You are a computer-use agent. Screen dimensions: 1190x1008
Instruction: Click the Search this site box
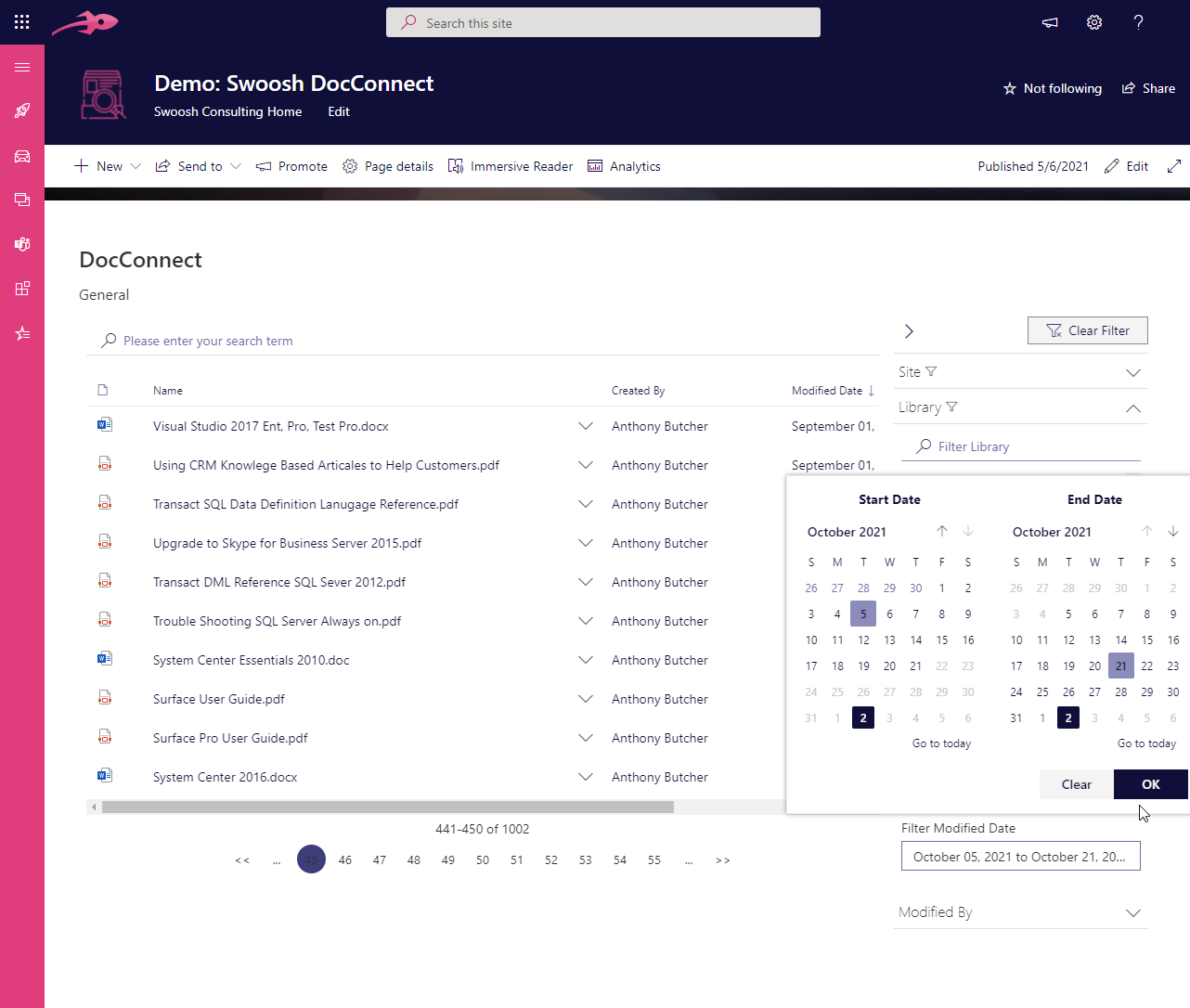603,22
